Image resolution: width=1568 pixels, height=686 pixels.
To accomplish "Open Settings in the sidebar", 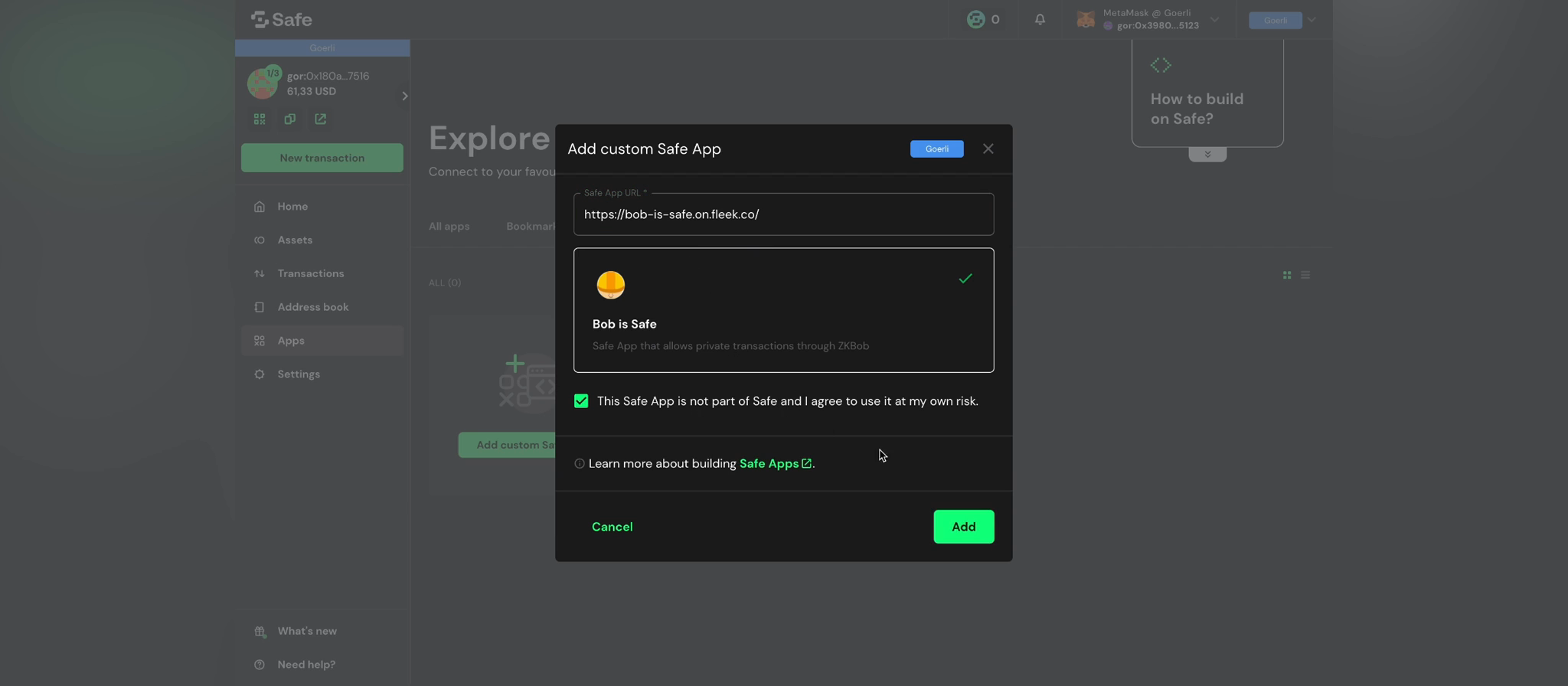I will coord(322,374).
